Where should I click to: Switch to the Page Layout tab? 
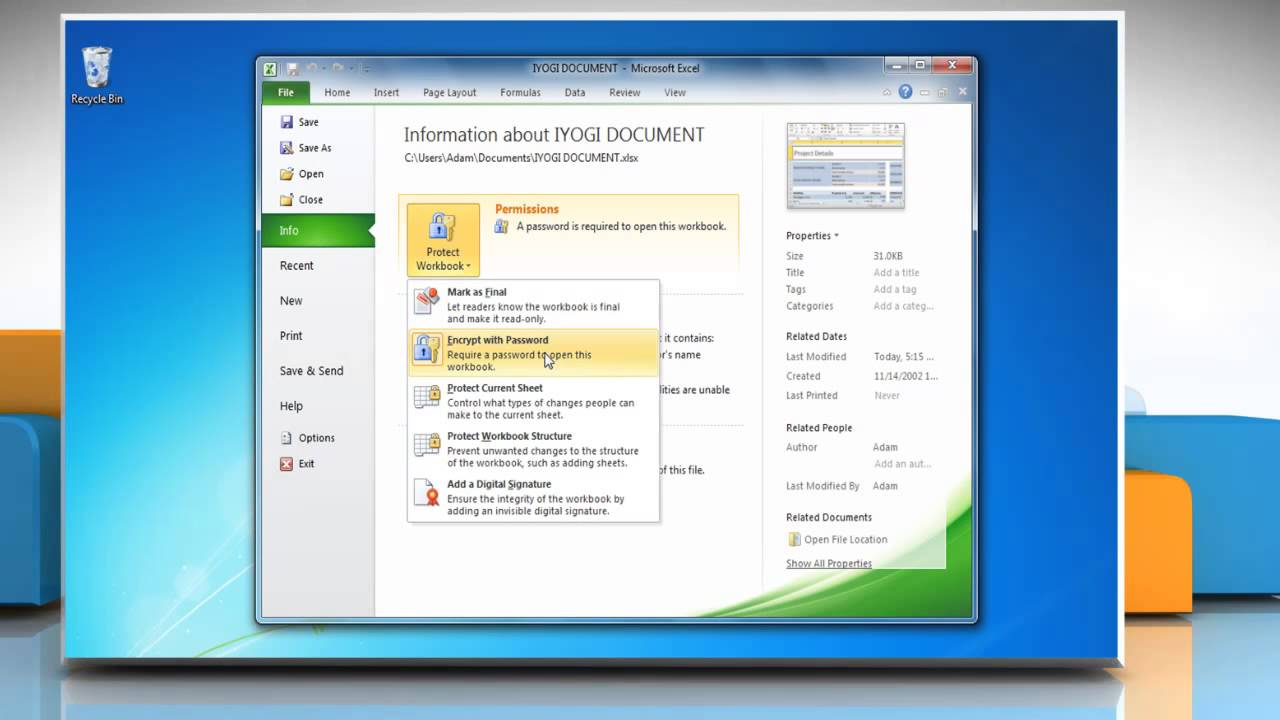coord(449,92)
